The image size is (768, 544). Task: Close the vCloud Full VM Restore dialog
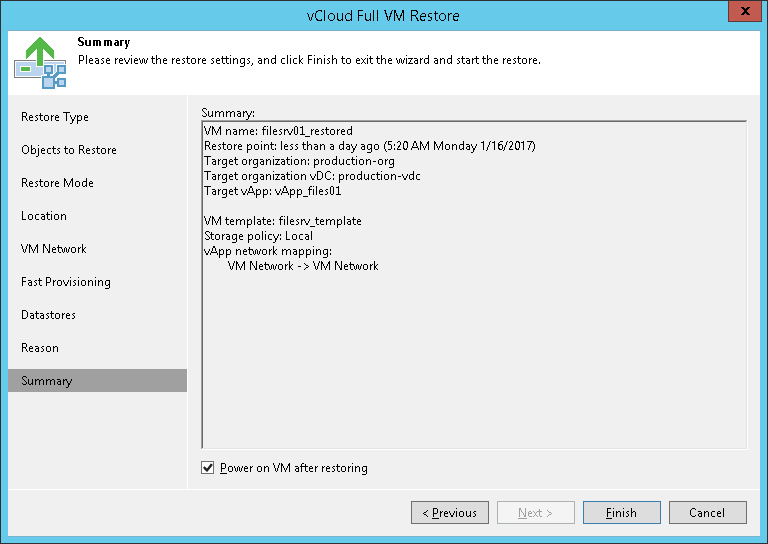coord(740,15)
